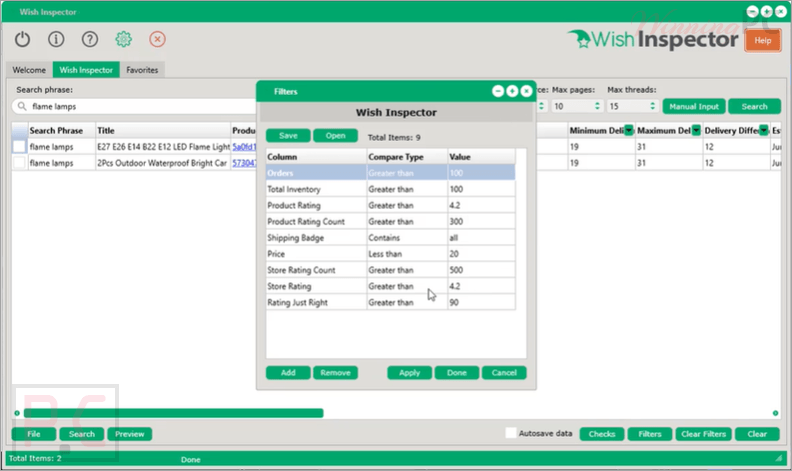The image size is (792, 471).
Task: Click the Clear Filters button
Action: (703, 434)
